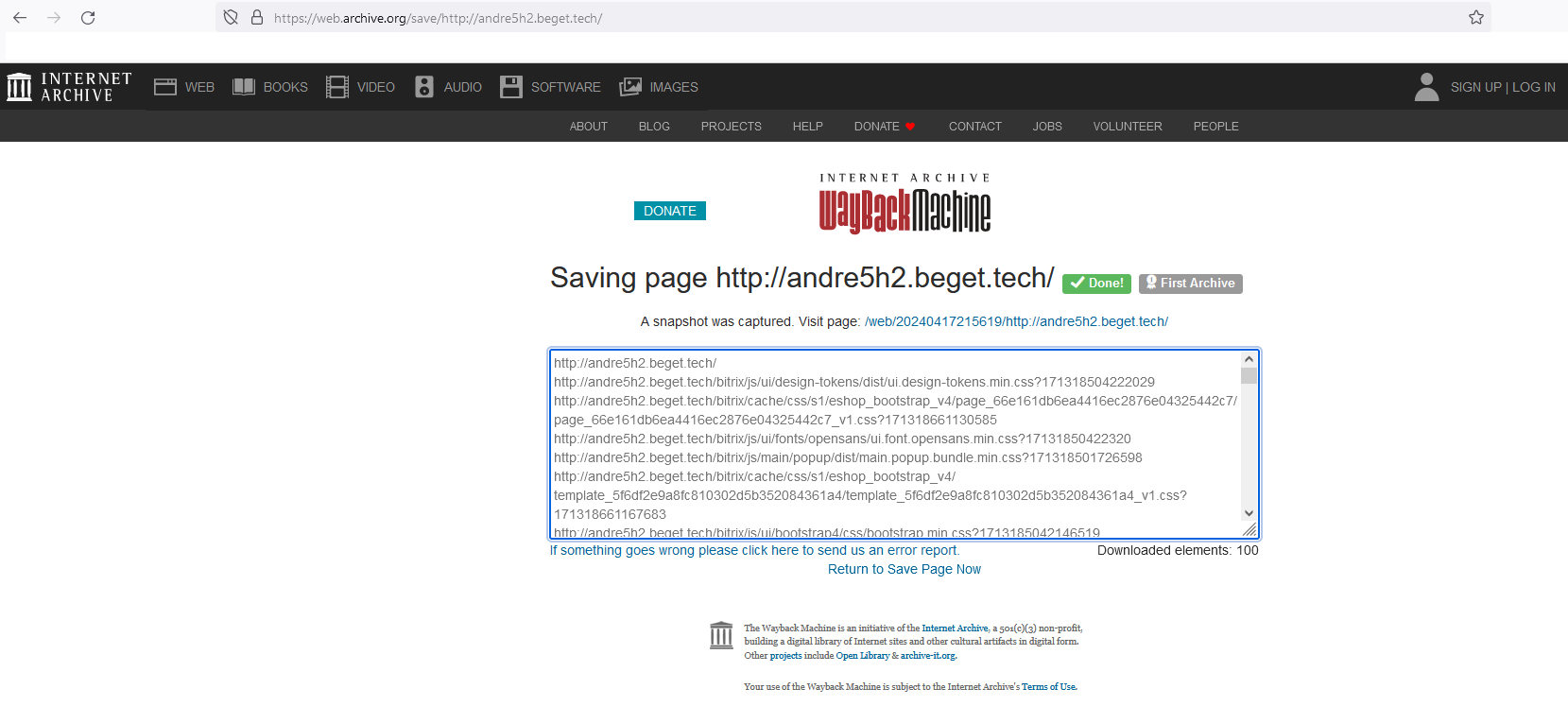Screen dimensions: 1568x706
Task: Click the First Archive badge
Action: [x=1191, y=284]
